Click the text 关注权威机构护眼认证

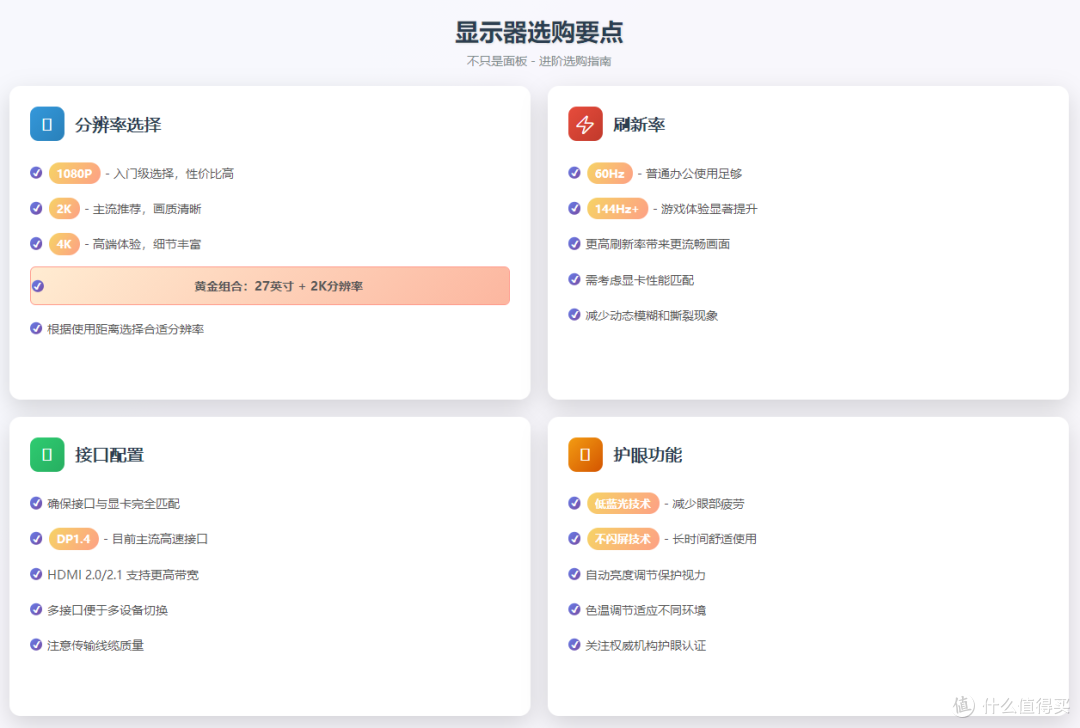[x=645, y=645]
